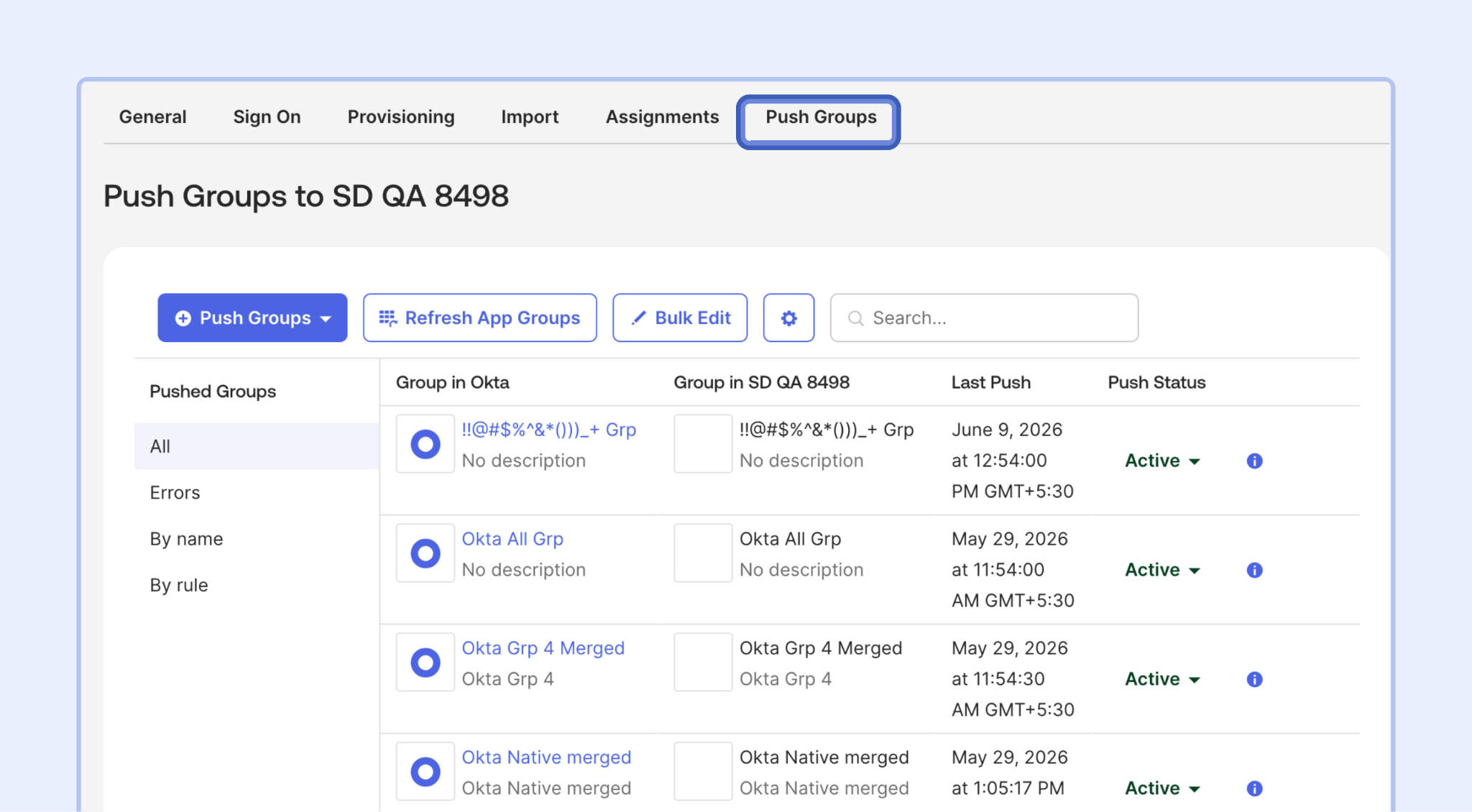Screen dimensions: 1472x812
Task: Open Active status dropdown for Okta All Grp
Action: [x=1162, y=570]
